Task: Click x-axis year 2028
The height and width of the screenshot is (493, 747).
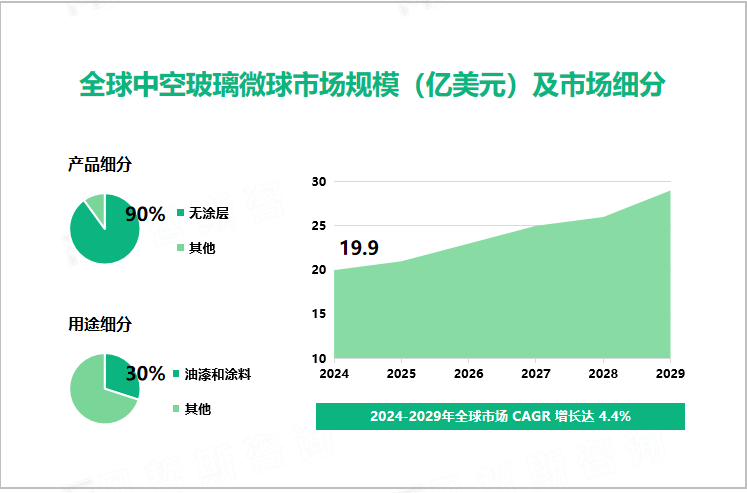Action: tap(603, 374)
